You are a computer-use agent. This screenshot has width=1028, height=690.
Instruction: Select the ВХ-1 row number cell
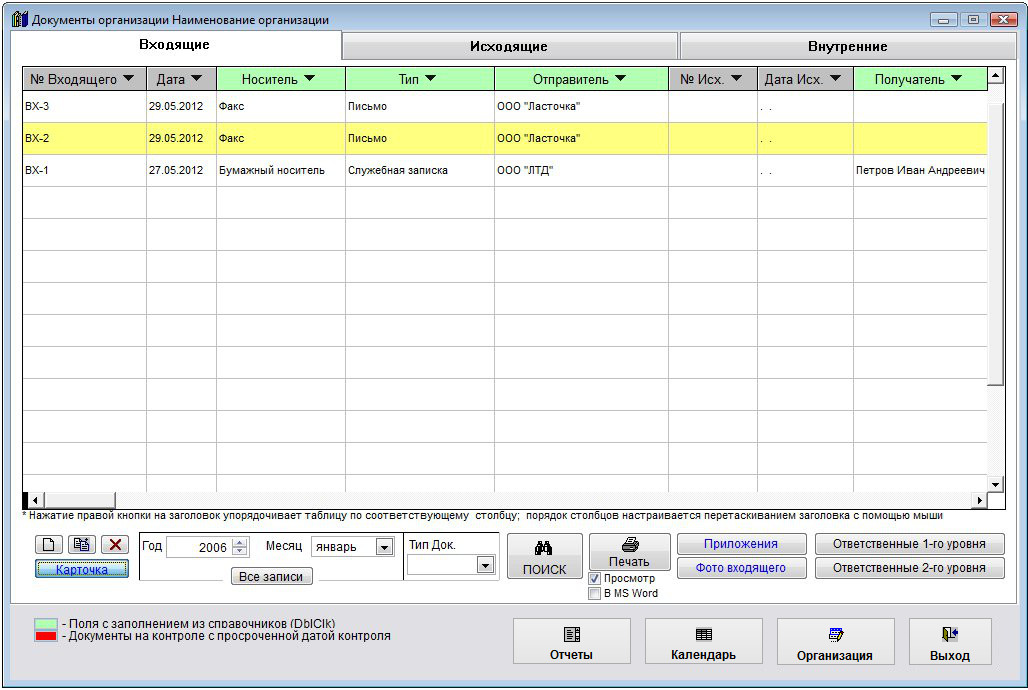tap(85, 171)
